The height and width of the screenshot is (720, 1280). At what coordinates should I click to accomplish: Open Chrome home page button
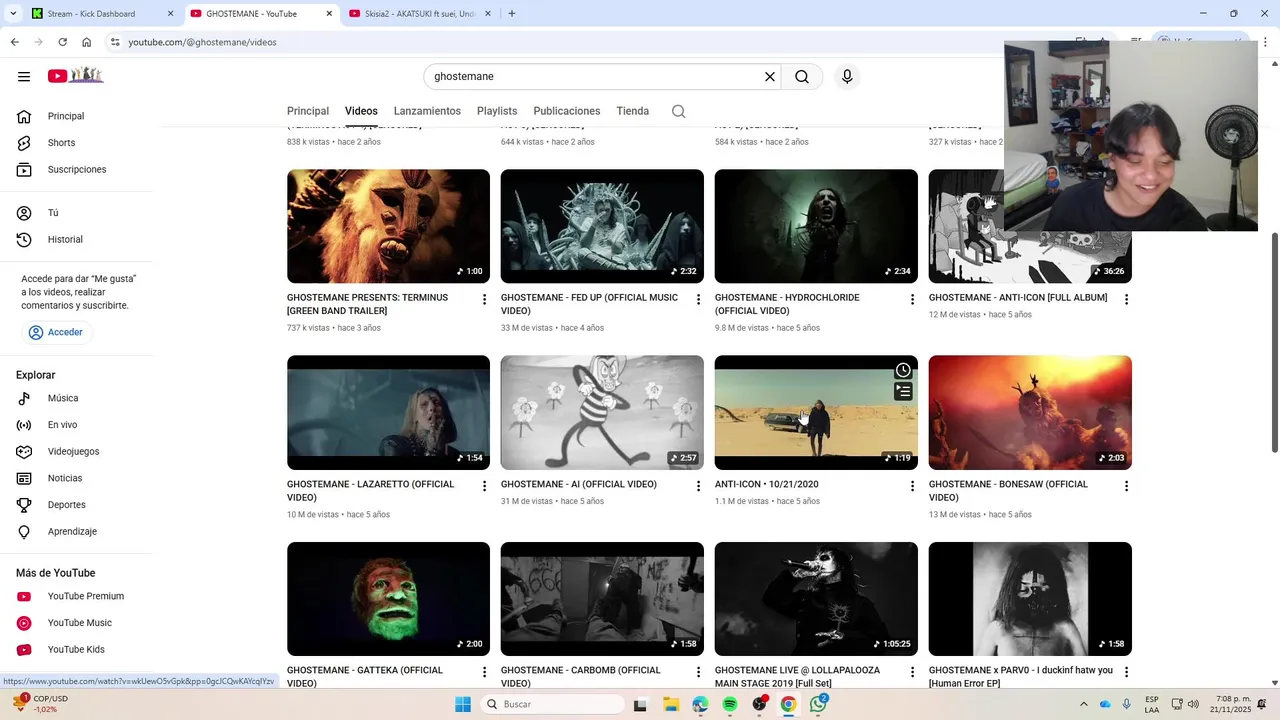tap(87, 42)
